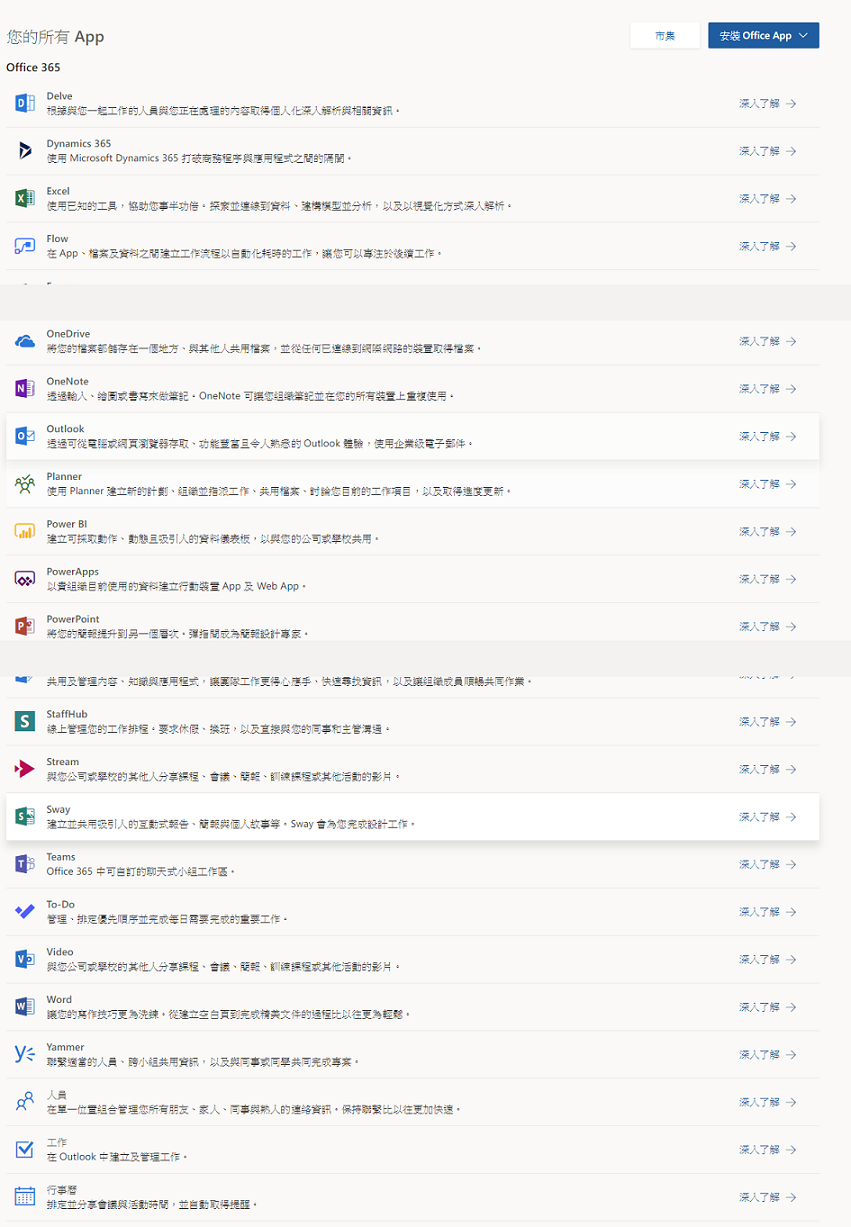851x1227 pixels.
Task: Select the Power BI yellow icon
Action: pos(25,531)
